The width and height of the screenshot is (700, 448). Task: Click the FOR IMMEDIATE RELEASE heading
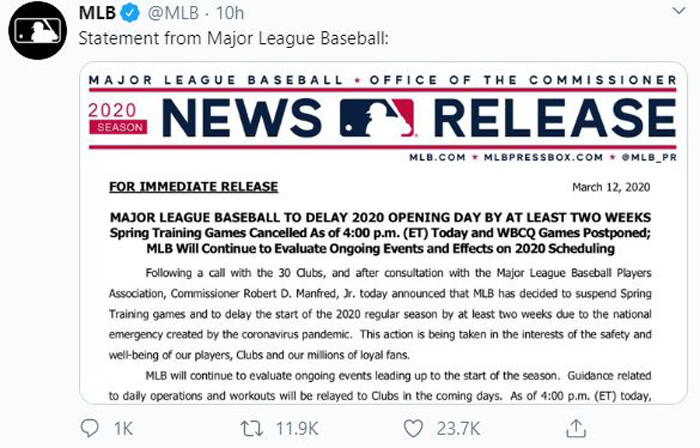click(x=194, y=187)
